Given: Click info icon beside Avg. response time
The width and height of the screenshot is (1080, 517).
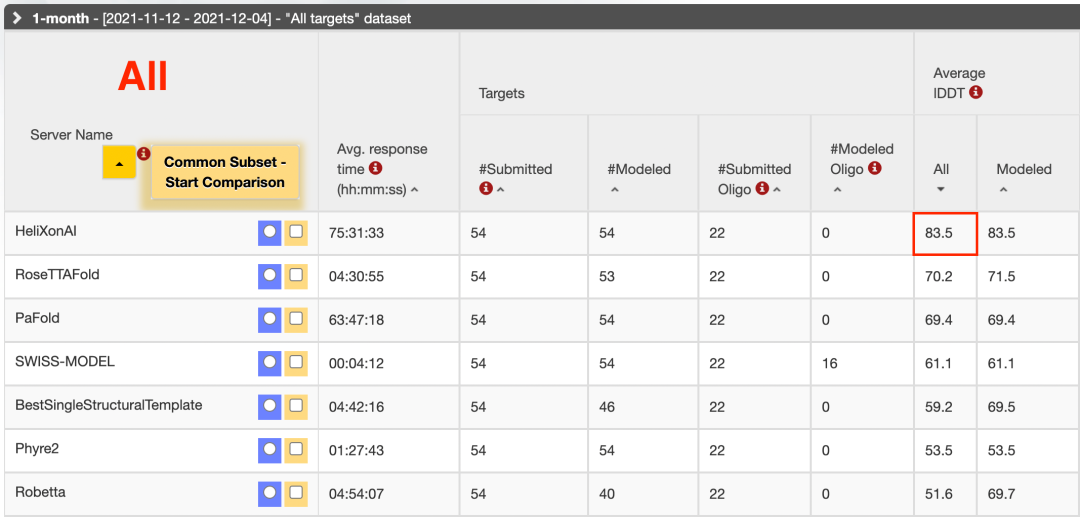Looking at the screenshot, I should (376, 169).
